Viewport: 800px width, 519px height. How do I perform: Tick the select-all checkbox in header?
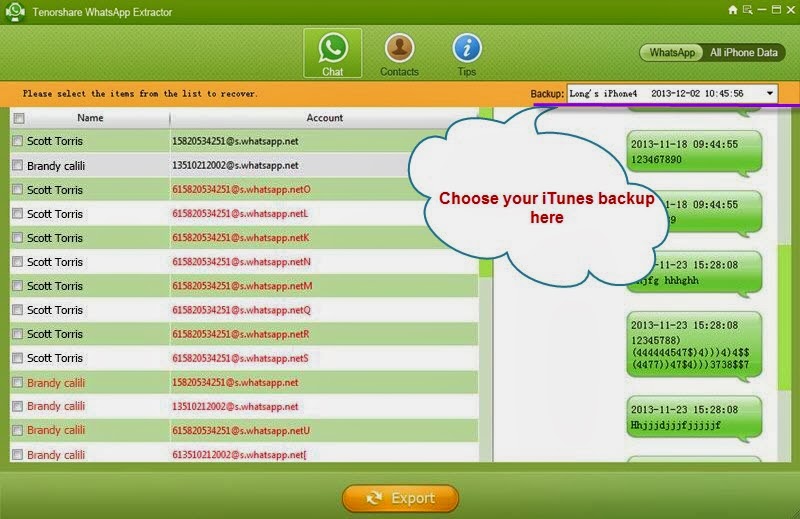pos(19,118)
